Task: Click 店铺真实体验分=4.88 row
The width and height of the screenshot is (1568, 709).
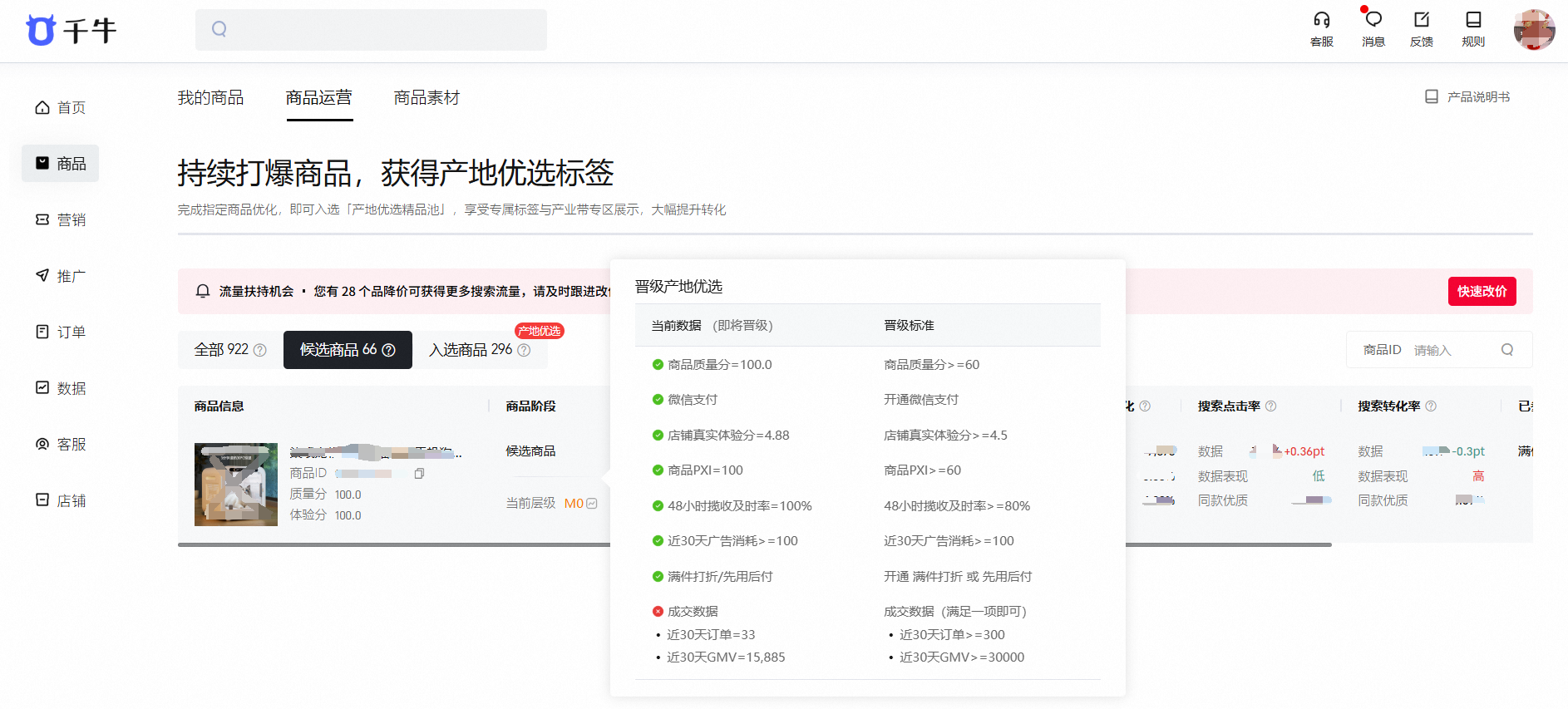Action: 721,436
